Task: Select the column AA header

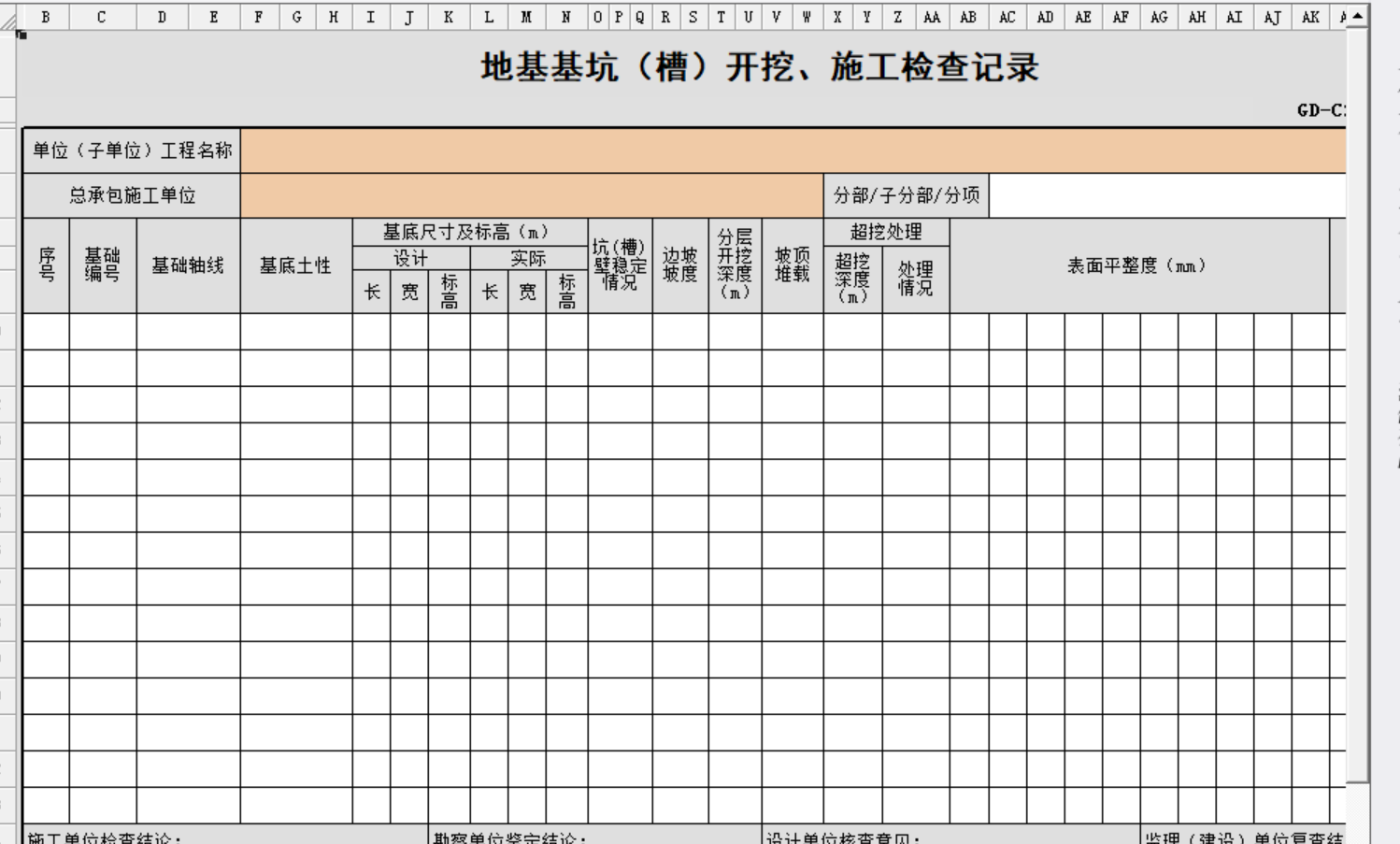Action: pyautogui.click(x=932, y=17)
